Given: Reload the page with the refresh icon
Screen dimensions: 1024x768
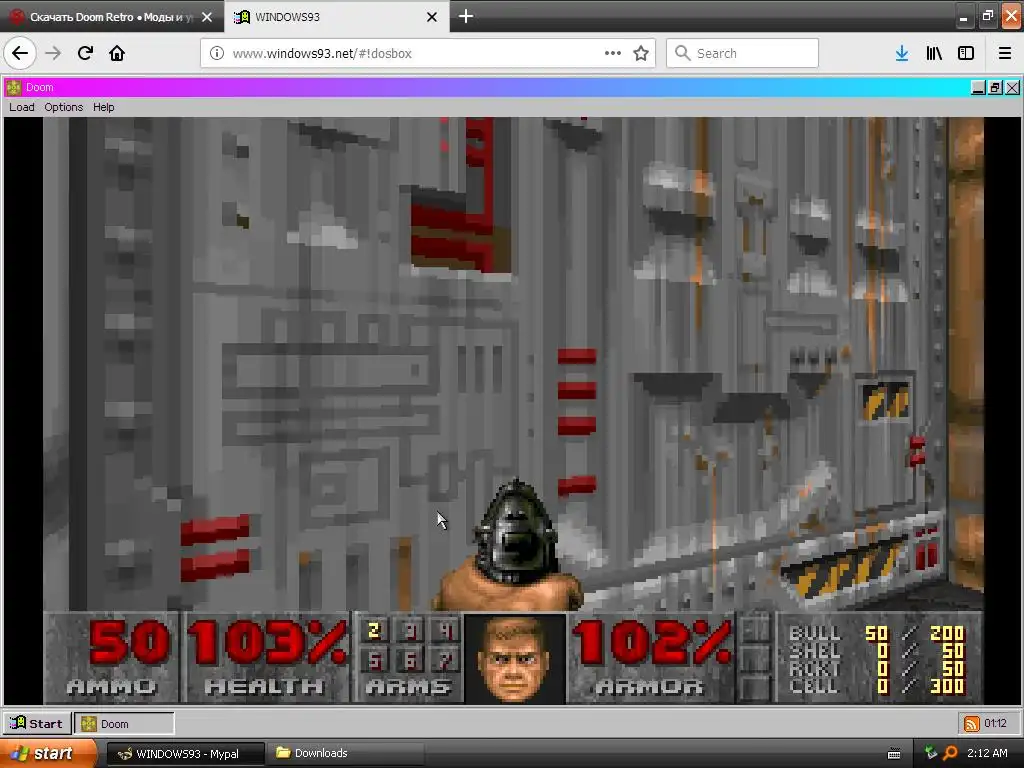Looking at the screenshot, I should pos(86,53).
